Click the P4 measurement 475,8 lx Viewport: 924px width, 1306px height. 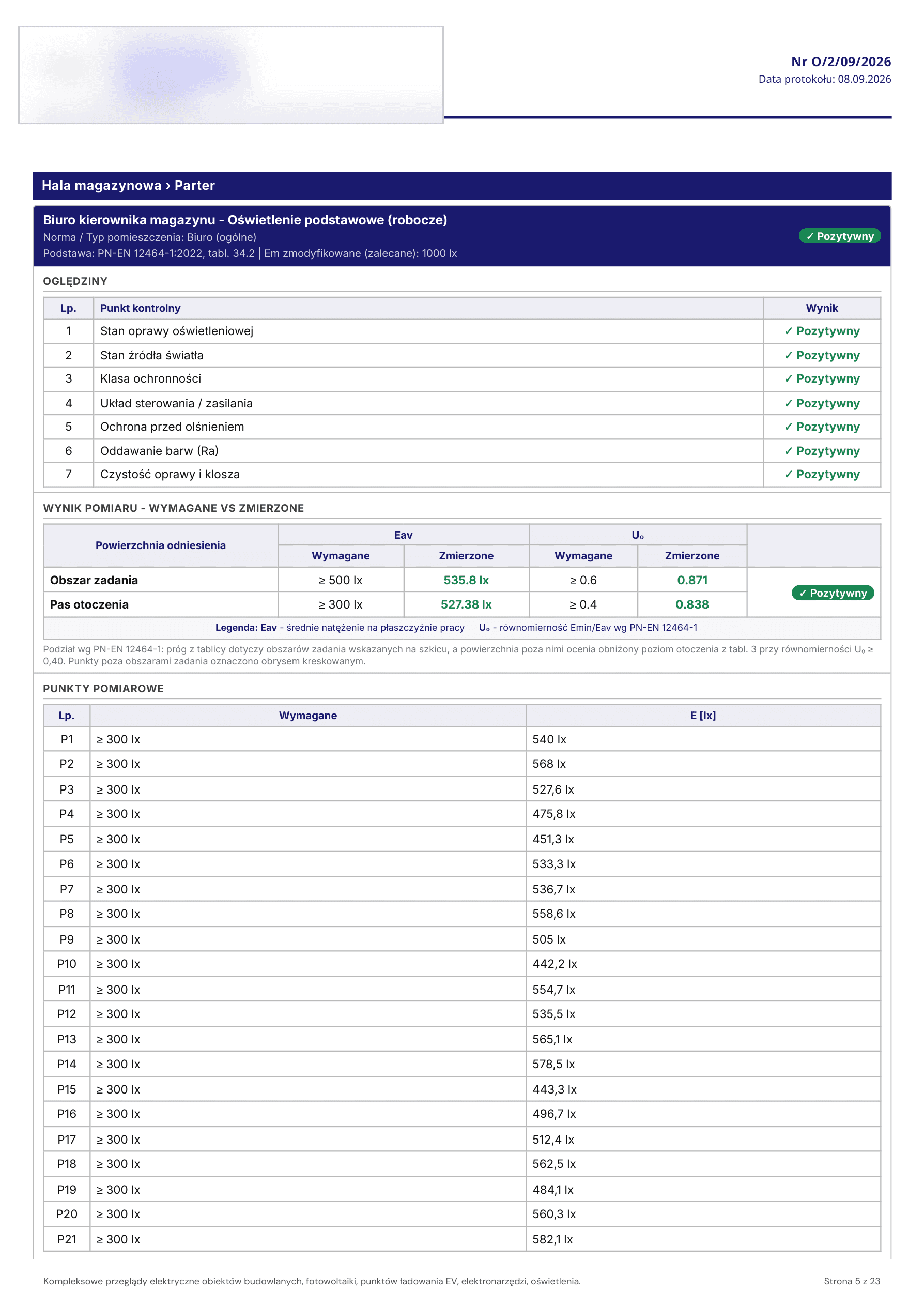pyautogui.click(x=553, y=814)
